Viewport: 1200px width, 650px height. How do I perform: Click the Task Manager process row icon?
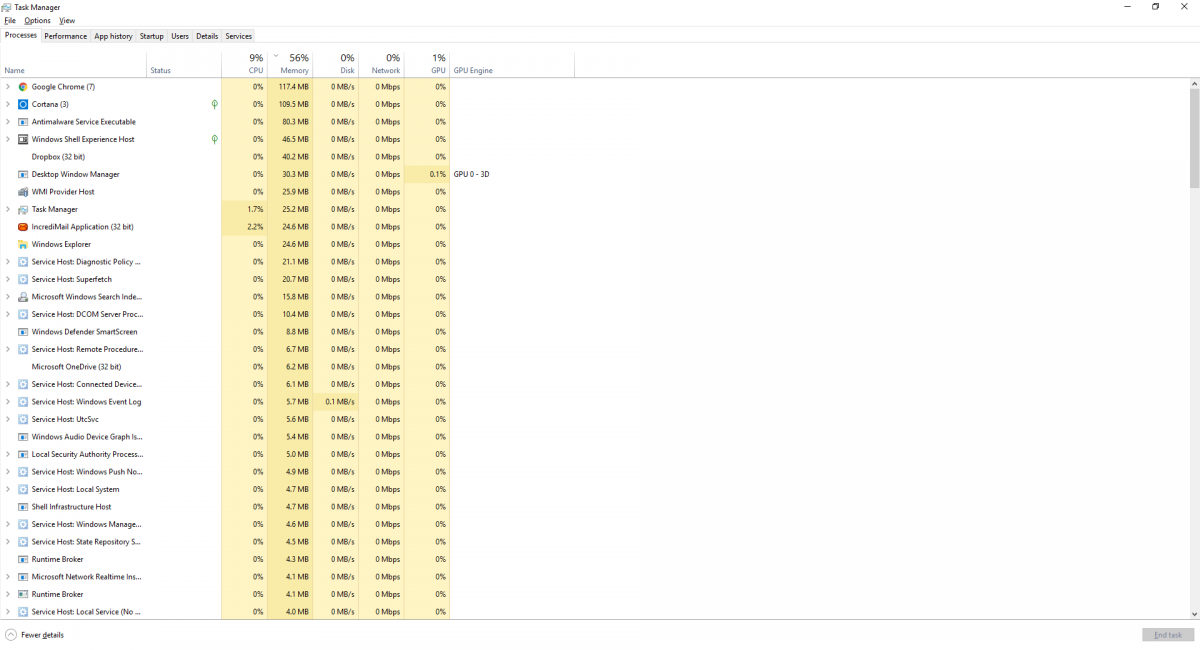pos(23,209)
